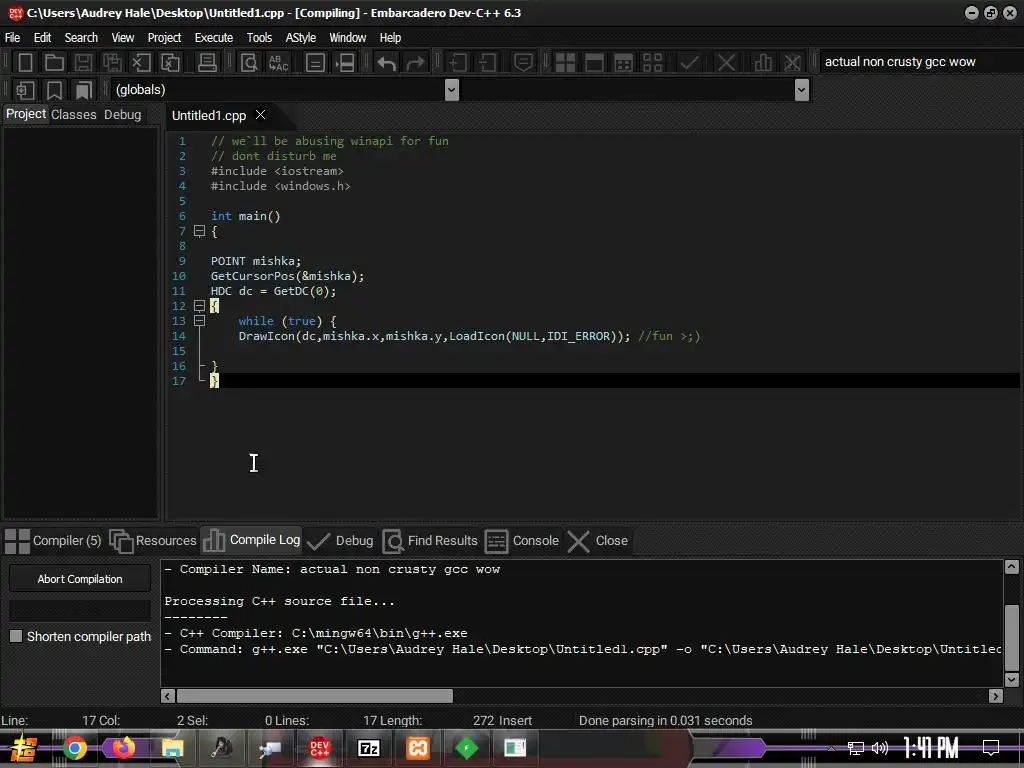Click the Save All toolbar icon
1024x768 pixels.
pyautogui.click(x=112, y=63)
